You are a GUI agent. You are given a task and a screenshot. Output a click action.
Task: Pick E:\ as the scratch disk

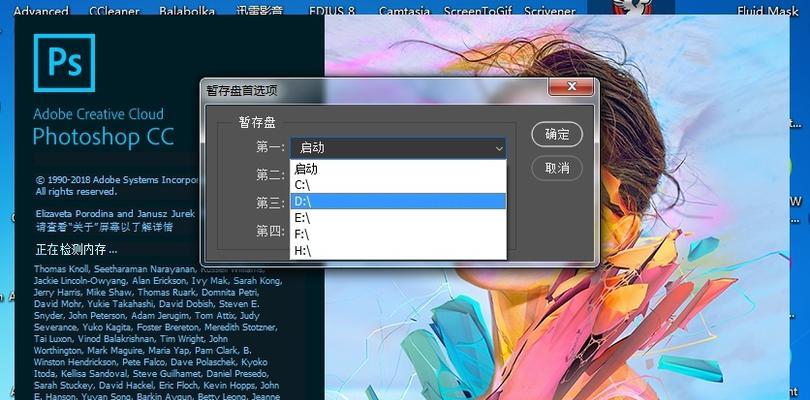pos(398,218)
